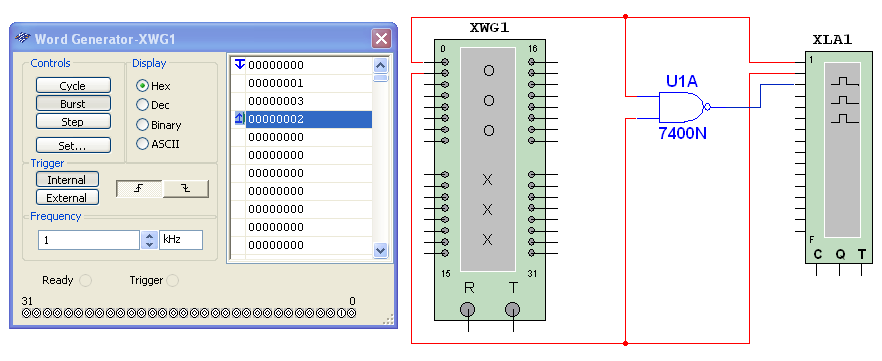Click the frequency value field
Image resolution: width=882 pixels, height=361 pixels.
tap(88, 240)
